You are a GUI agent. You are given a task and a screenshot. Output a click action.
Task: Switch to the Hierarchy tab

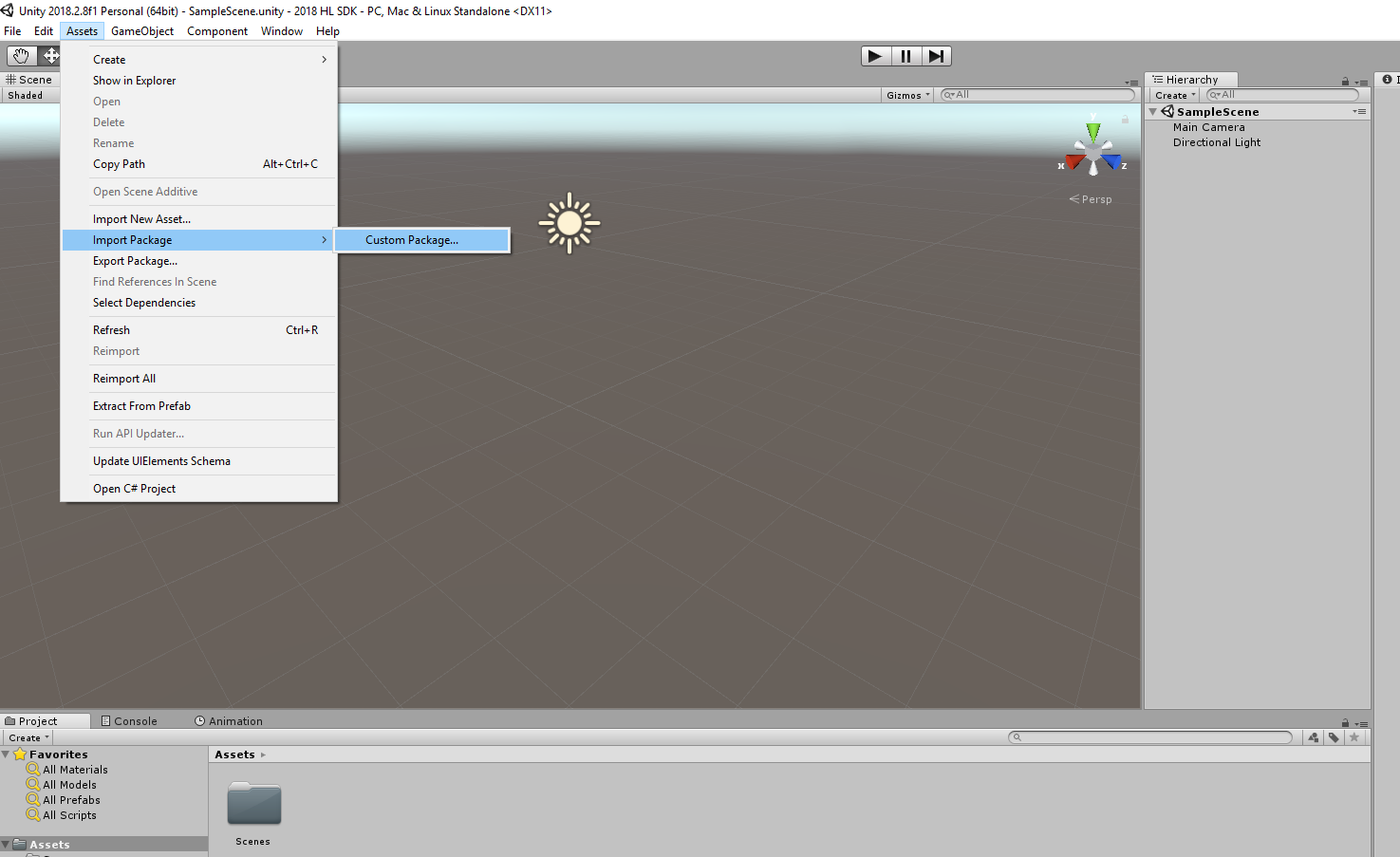click(1191, 80)
